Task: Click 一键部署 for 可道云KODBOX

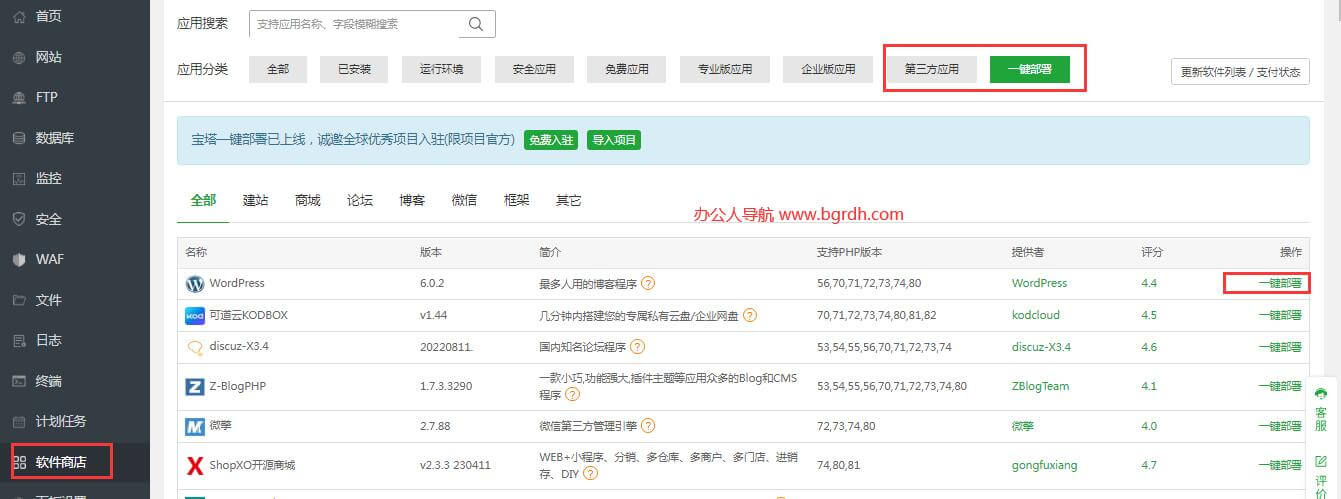Action: tap(1280, 315)
